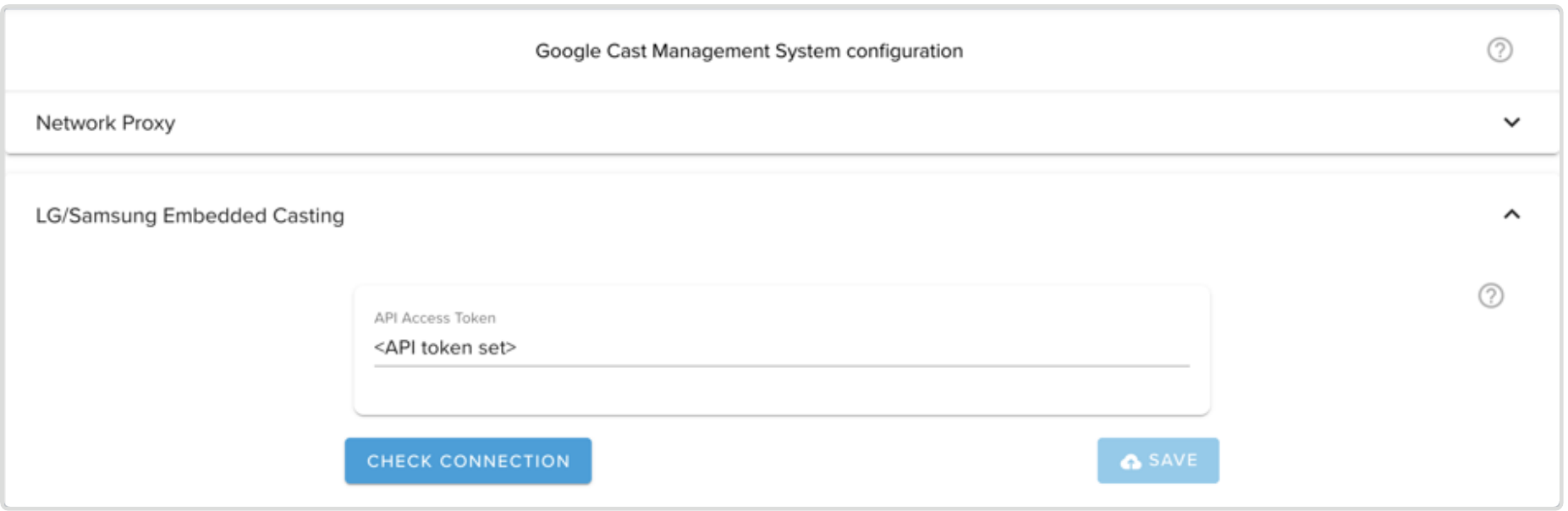Screen dimensions: 1568x511
Task: Open help for Google Cast Management System configuration
Action: tap(1499, 50)
